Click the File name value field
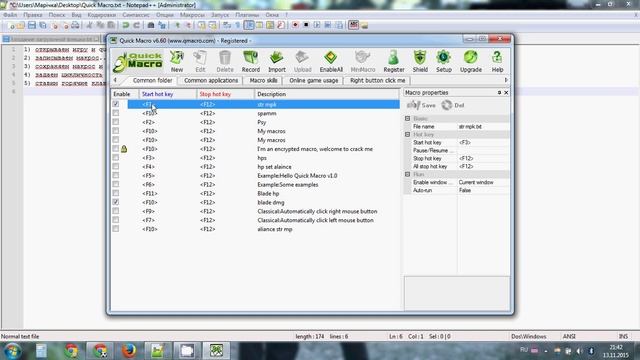The image size is (640, 360). [483, 127]
